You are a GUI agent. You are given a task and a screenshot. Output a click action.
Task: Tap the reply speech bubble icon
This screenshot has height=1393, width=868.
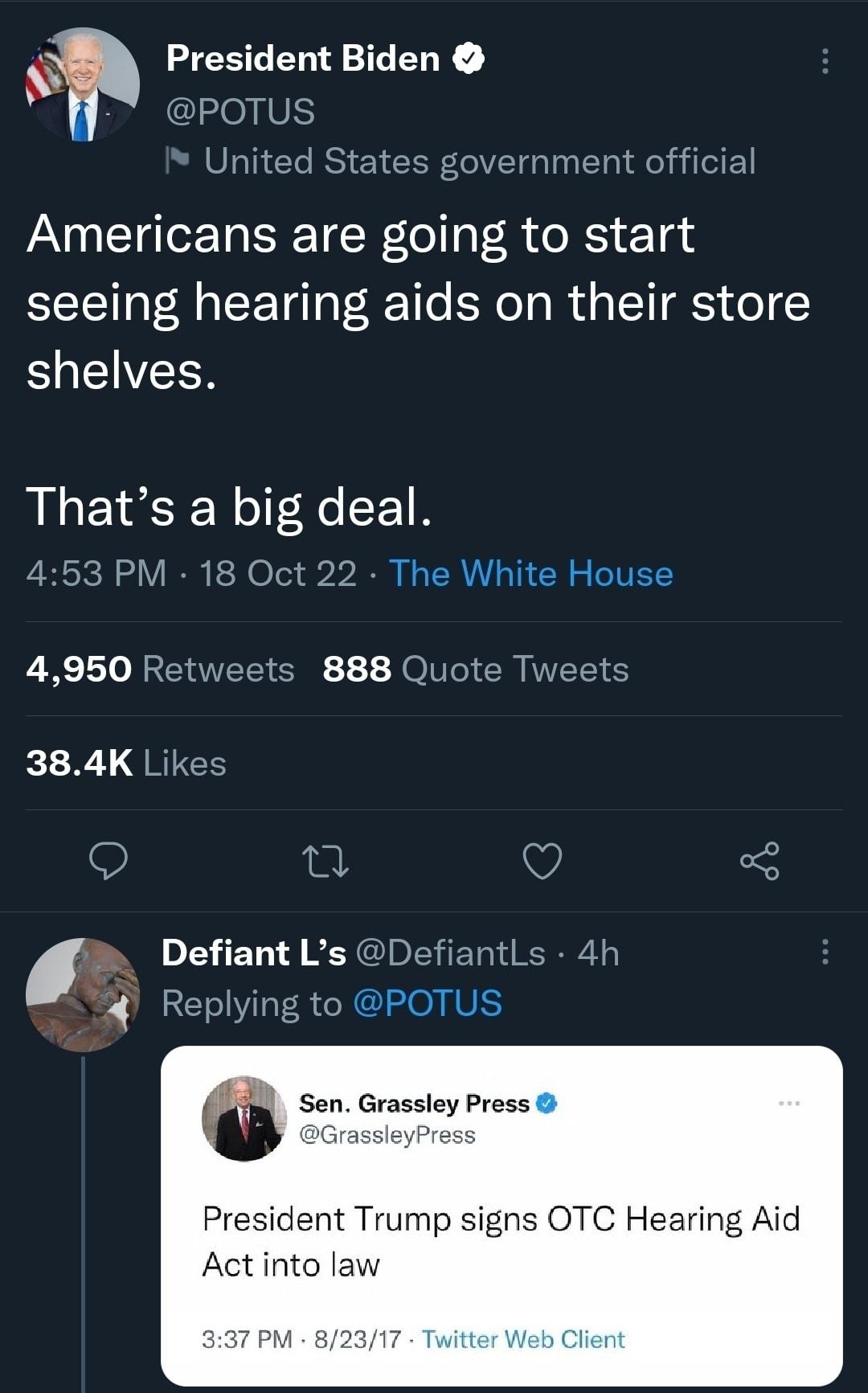(108, 861)
